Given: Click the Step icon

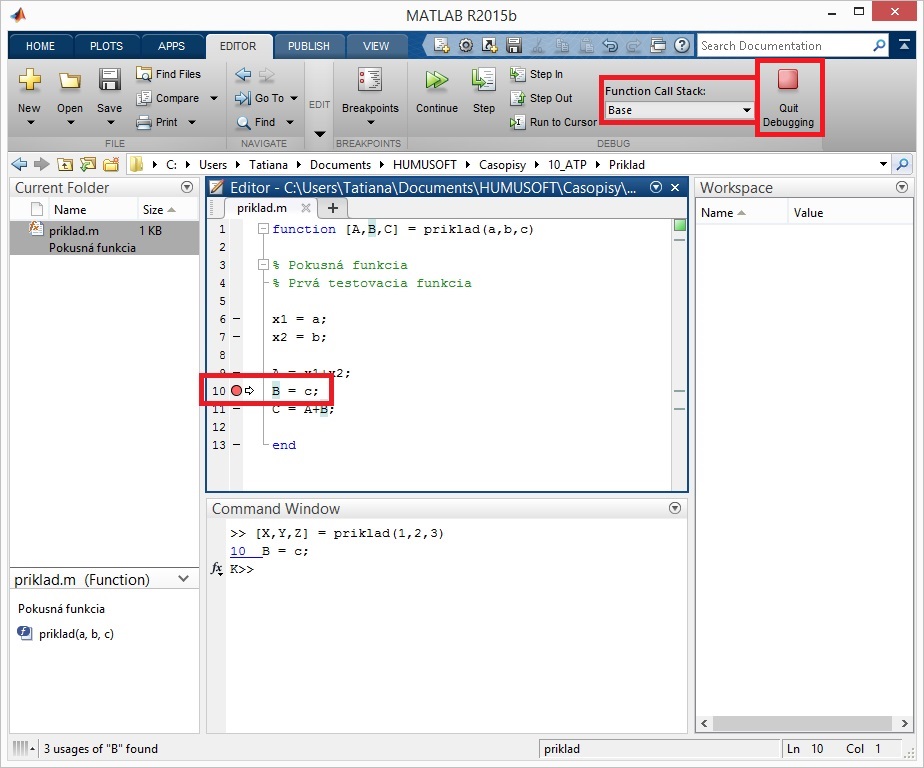Looking at the screenshot, I should click(483, 80).
